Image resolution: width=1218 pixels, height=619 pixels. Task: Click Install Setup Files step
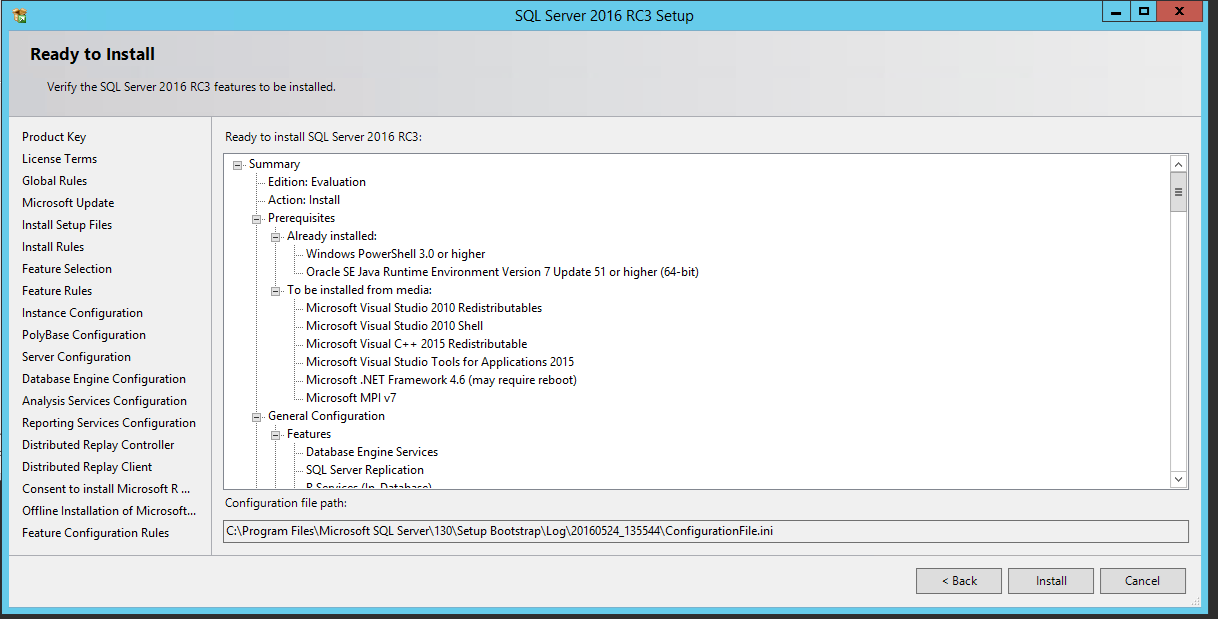pyautogui.click(x=67, y=225)
